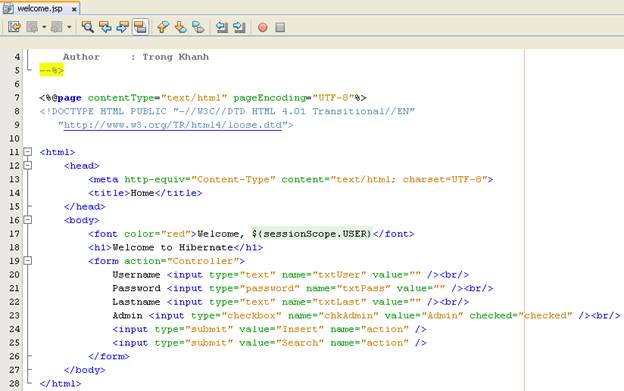Click the word Username on line 20
The image size is (624, 391).
[x=136, y=275]
